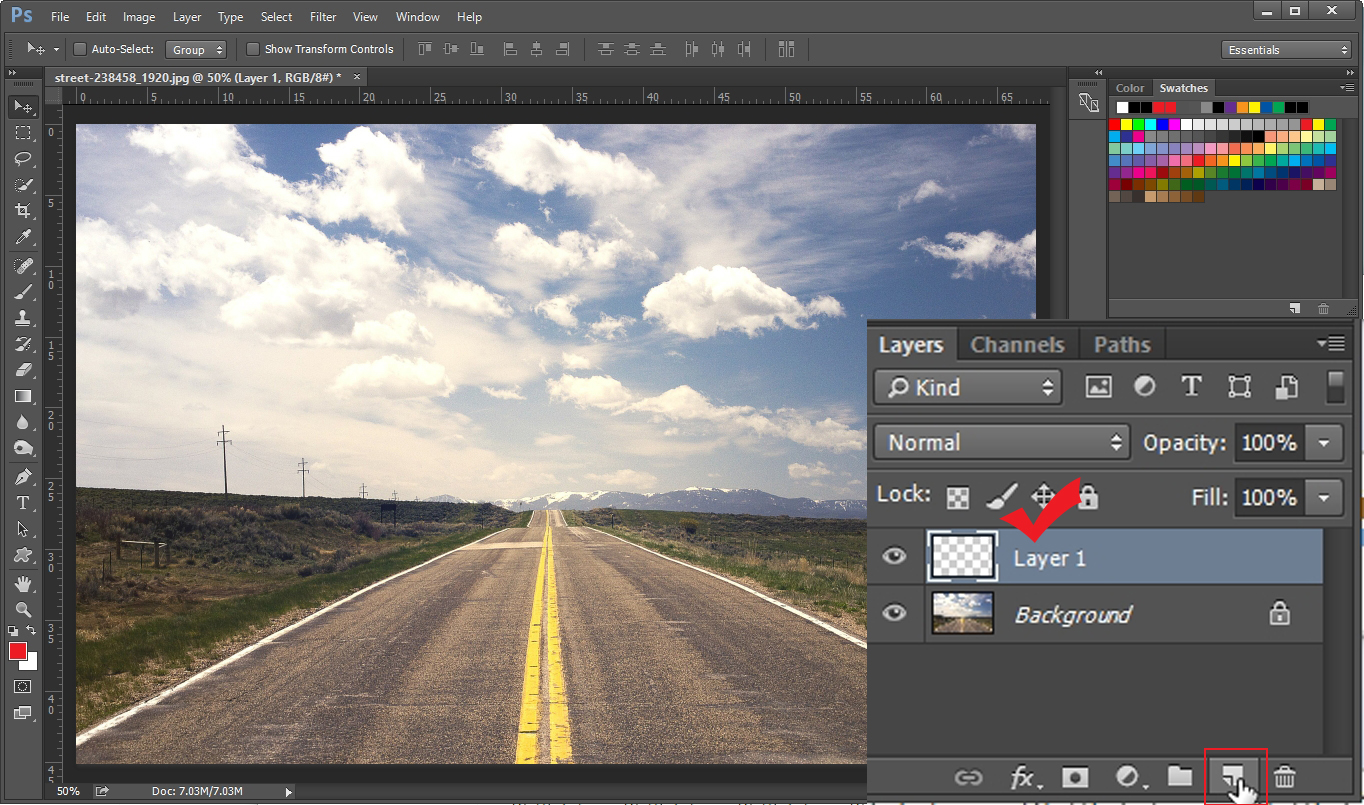
Task: Toggle Lock image pixels brush icon
Action: pyautogui.click(x=1001, y=497)
